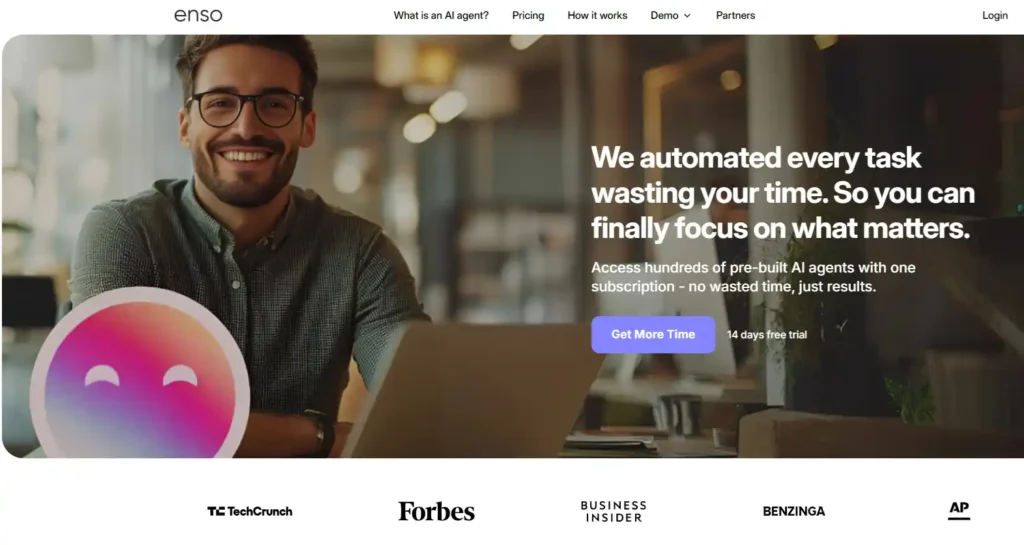The image size is (1024, 545).
Task: Open How it works
Action: tap(597, 15)
